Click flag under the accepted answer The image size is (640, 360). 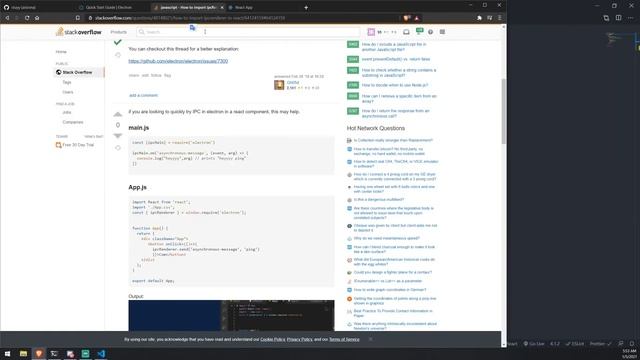coord(167,75)
